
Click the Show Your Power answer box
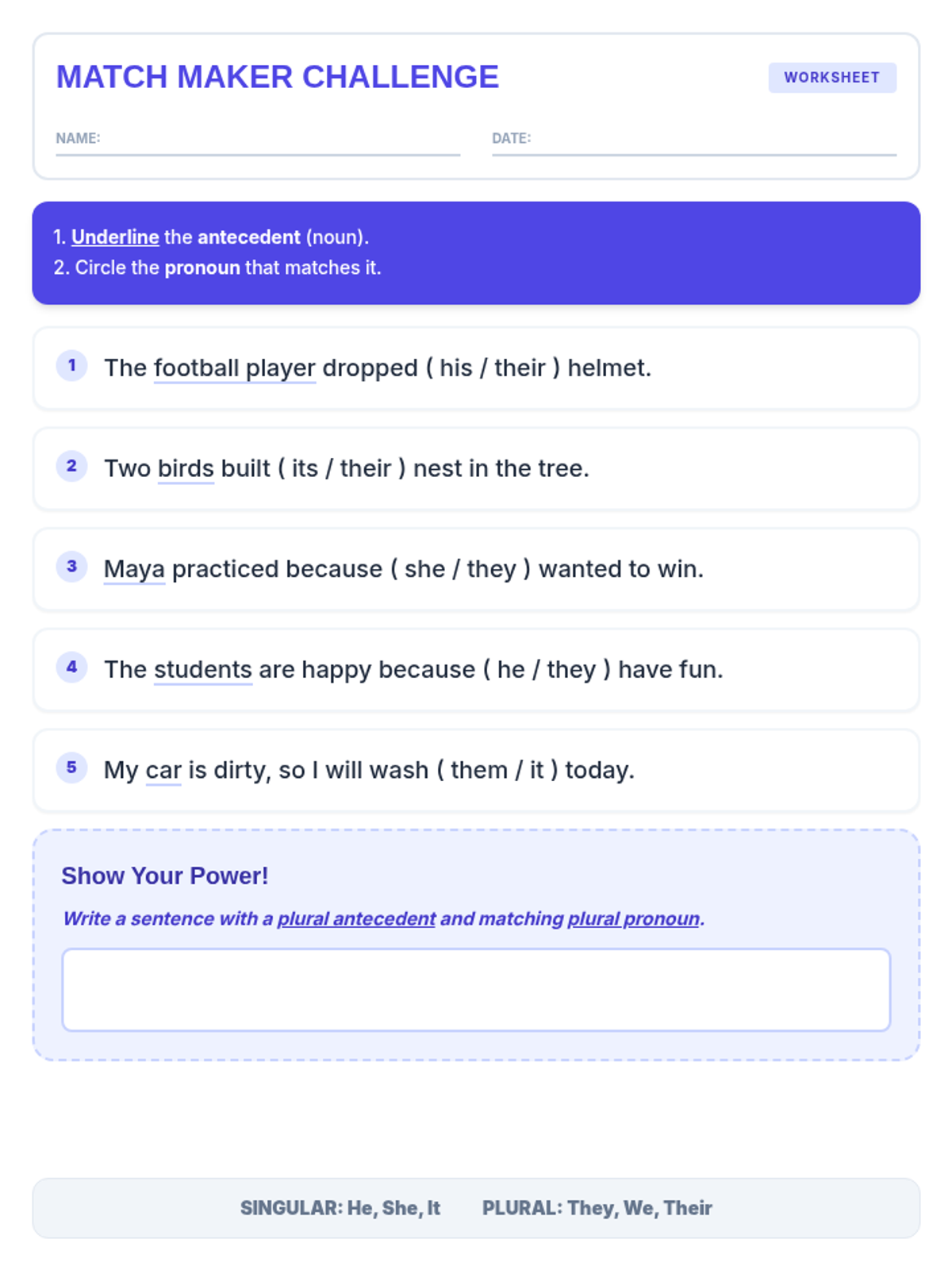pos(476,990)
